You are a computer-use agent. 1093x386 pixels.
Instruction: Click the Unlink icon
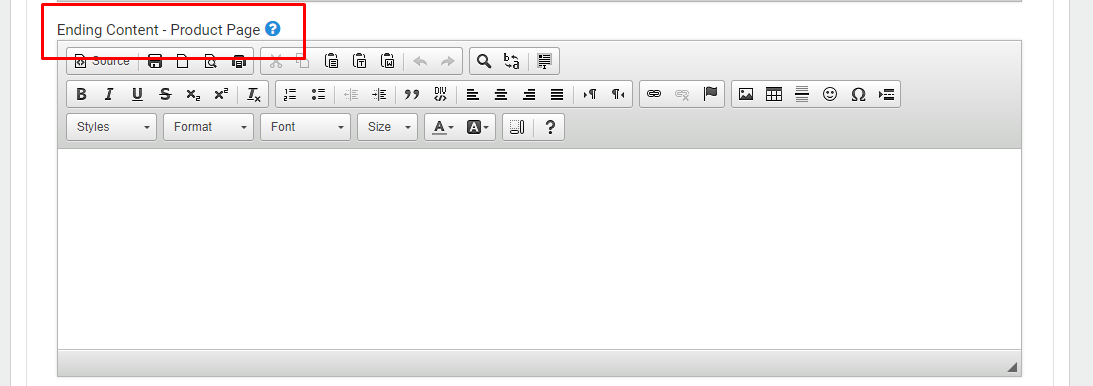pos(682,94)
